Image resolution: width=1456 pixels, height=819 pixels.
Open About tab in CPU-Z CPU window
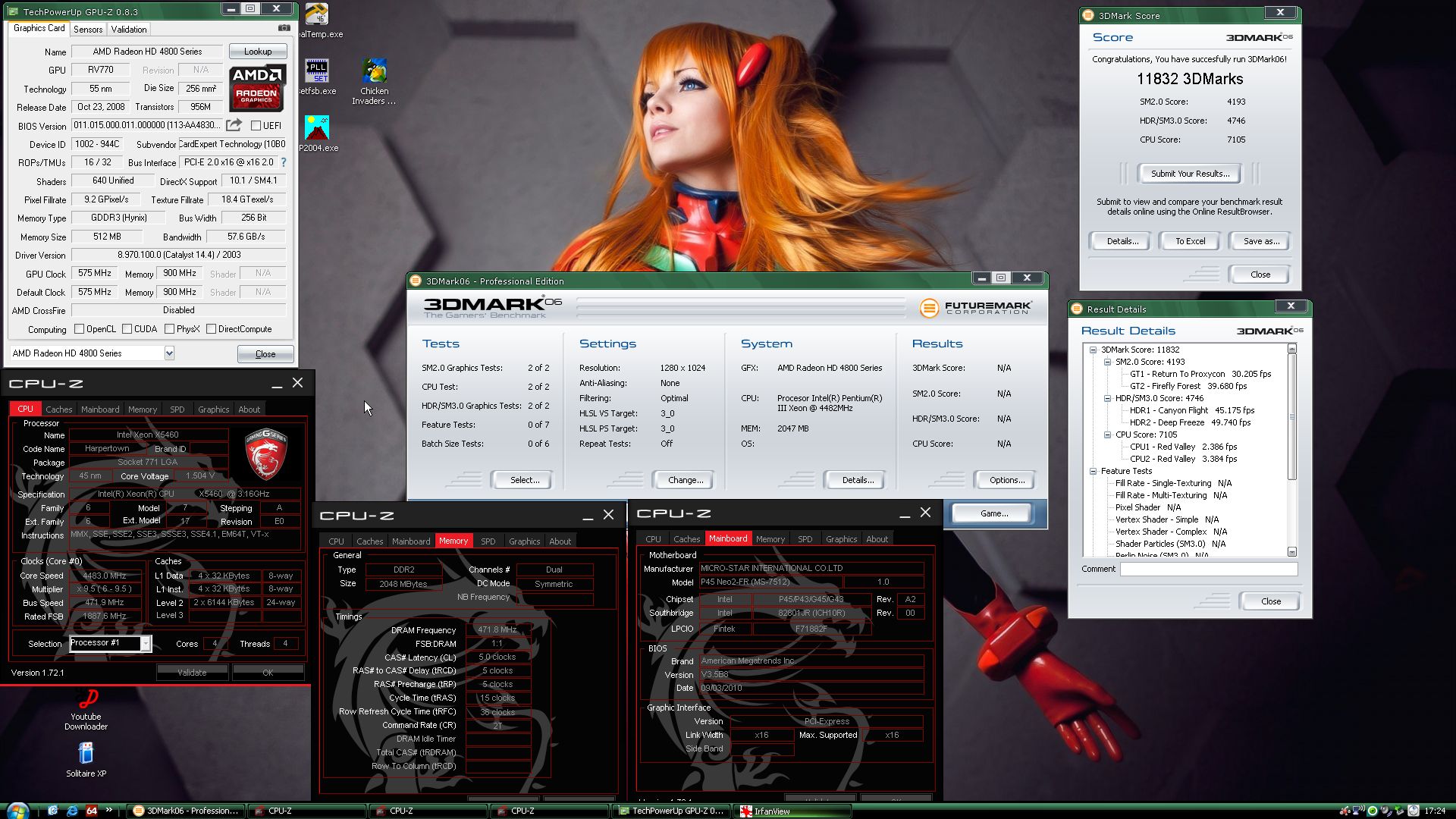(249, 409)
